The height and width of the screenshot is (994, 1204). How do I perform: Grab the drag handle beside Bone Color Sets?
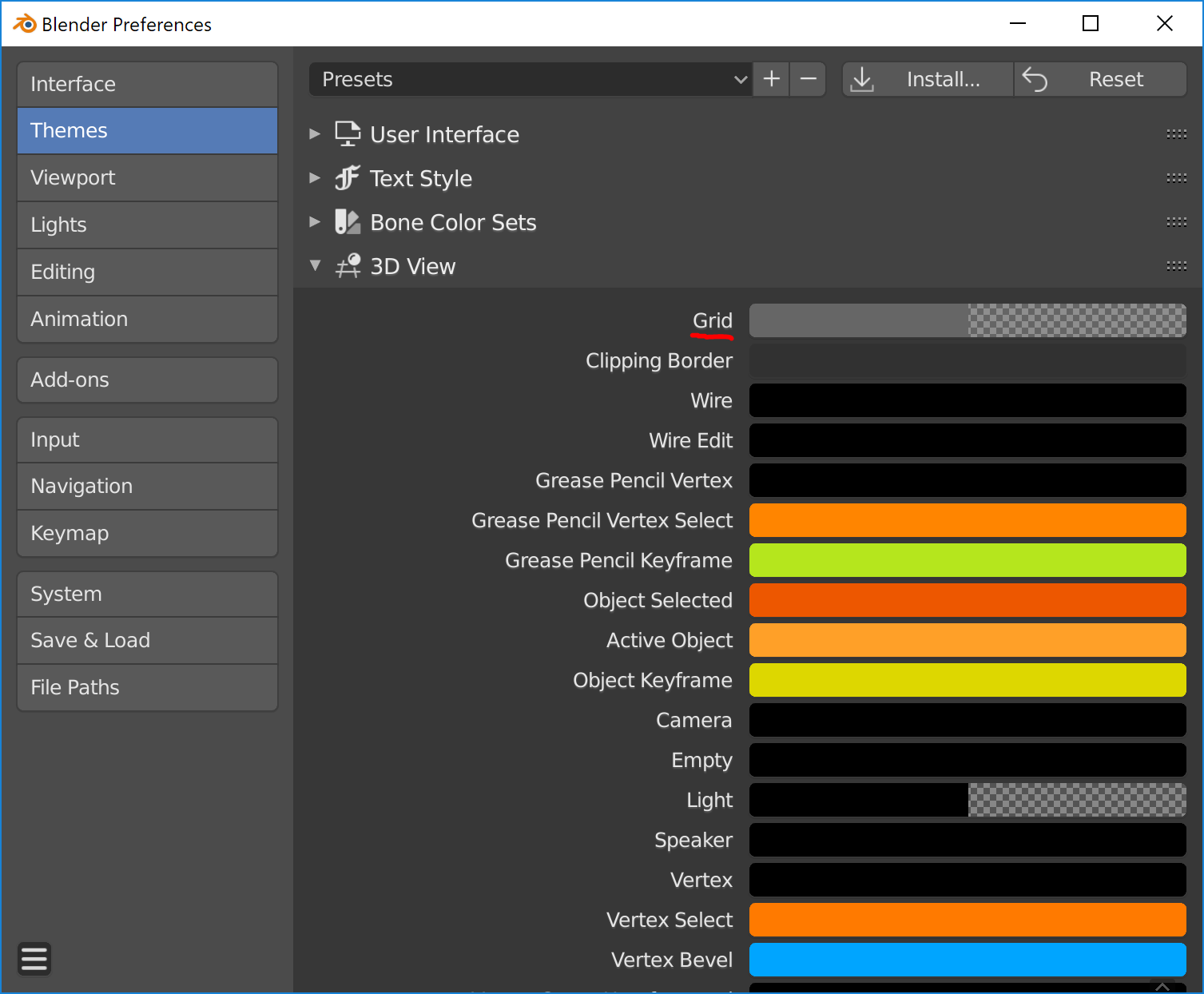(1176, 222)
